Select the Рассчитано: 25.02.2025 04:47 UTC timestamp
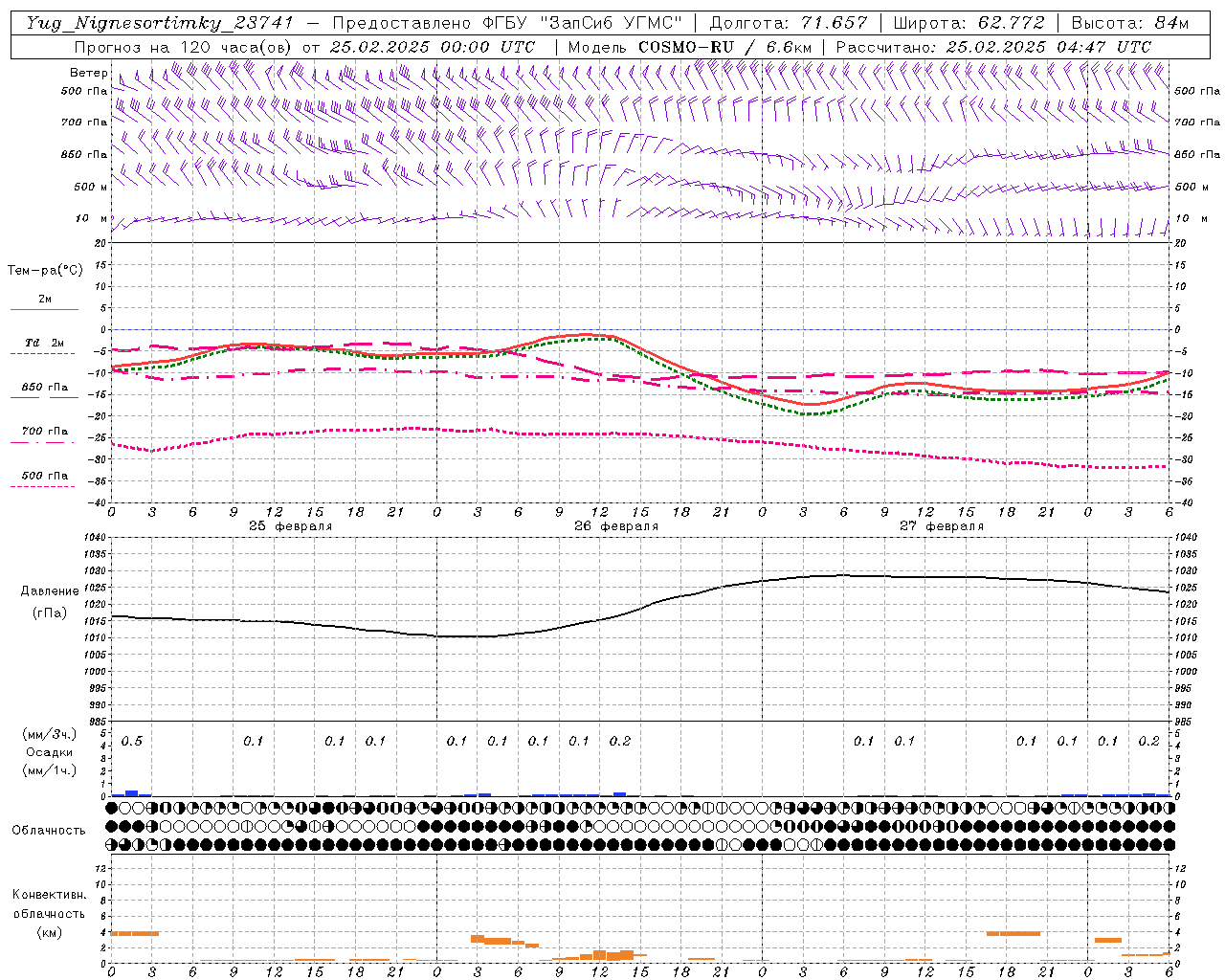Image resolution: width=1225 pixels, height=980 pixels. (993, 47)
